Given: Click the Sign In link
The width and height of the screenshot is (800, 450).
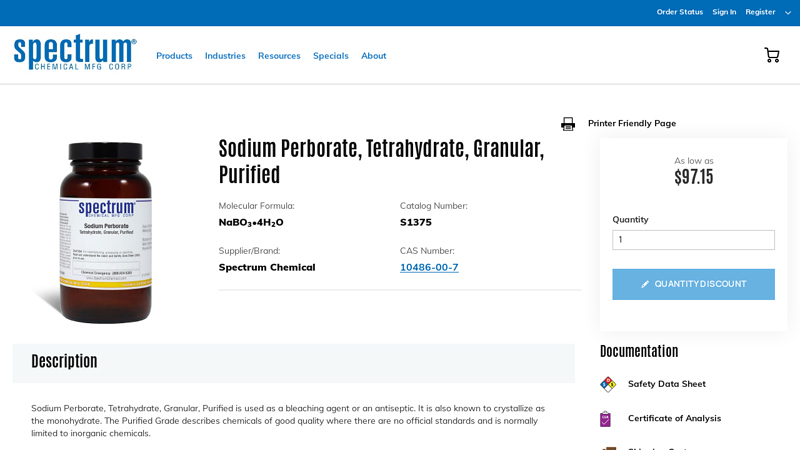Looking at the screenshot, I should (x=724, y=12).
